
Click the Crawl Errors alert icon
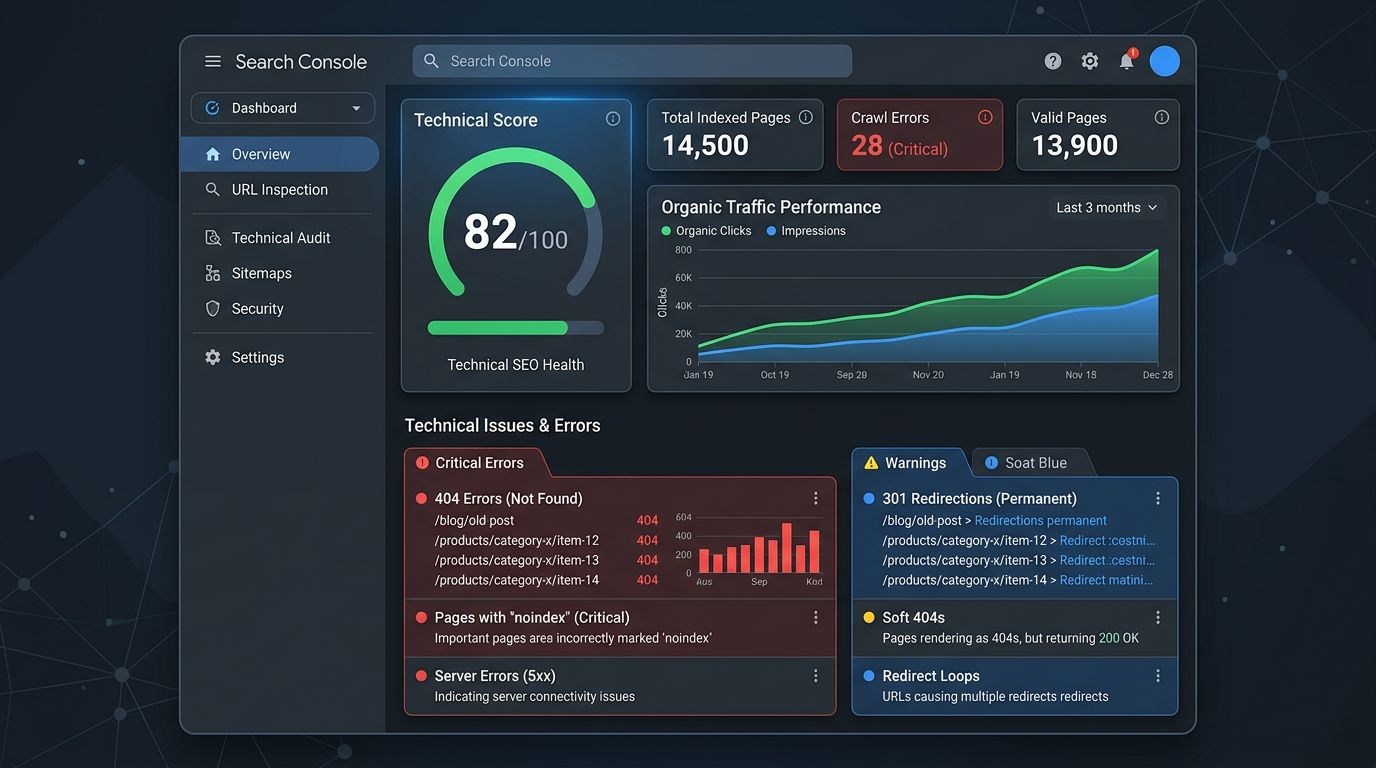coord(985,117)
